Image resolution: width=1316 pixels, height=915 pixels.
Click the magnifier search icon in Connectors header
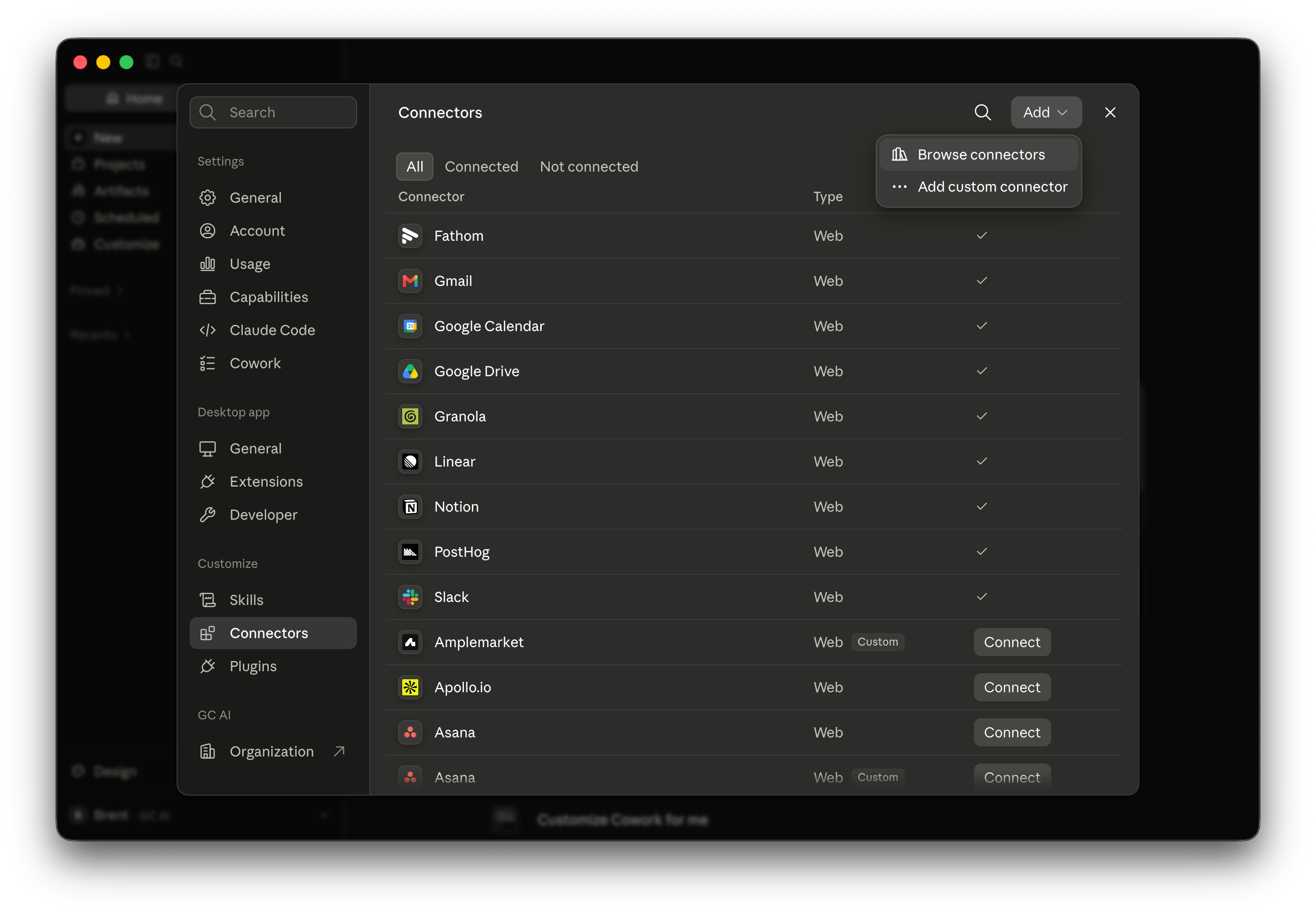[x=983, y=112]
